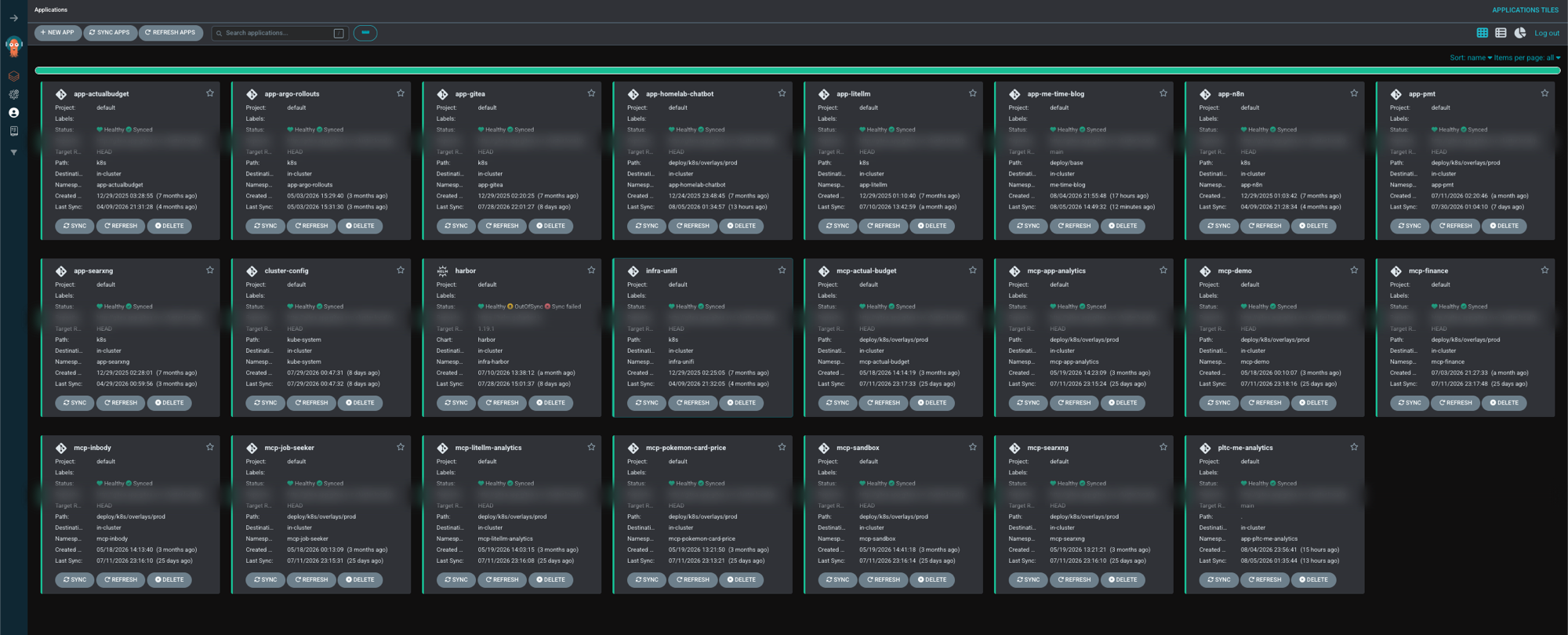Delete the mcp-demo application
Image resolution: width=1568 pixels, height=635 pixels.
(x=1313, y=403)
